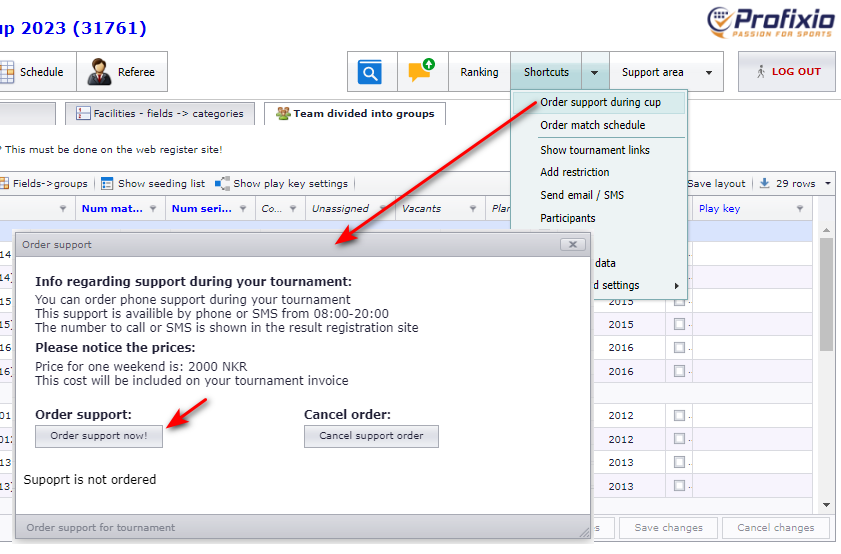841x554 pixels.
Task: Click Order support now! button
Action: point(99,436)
